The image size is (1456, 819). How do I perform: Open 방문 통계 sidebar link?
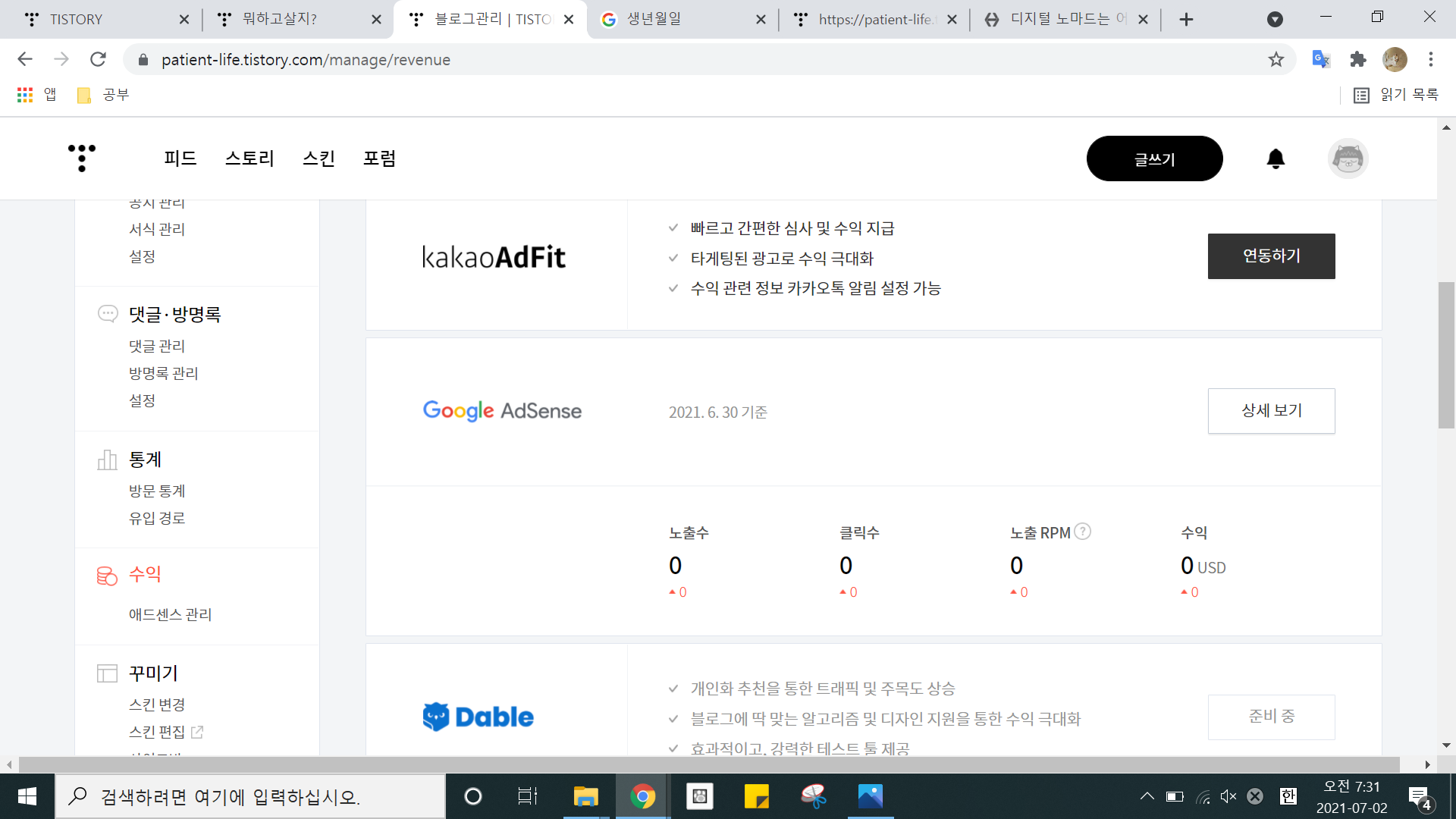coord(157,491)
